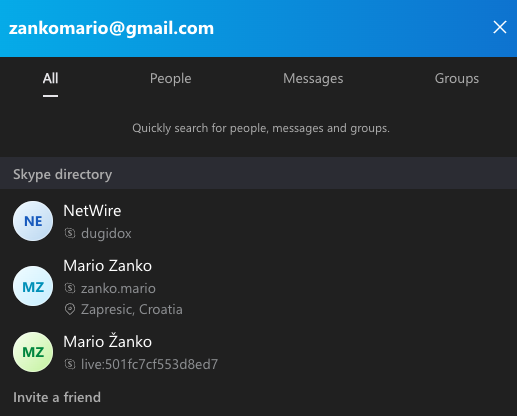Click the location pin beside Zapresic, Croatia
The image size is (517, 416).
70,309
